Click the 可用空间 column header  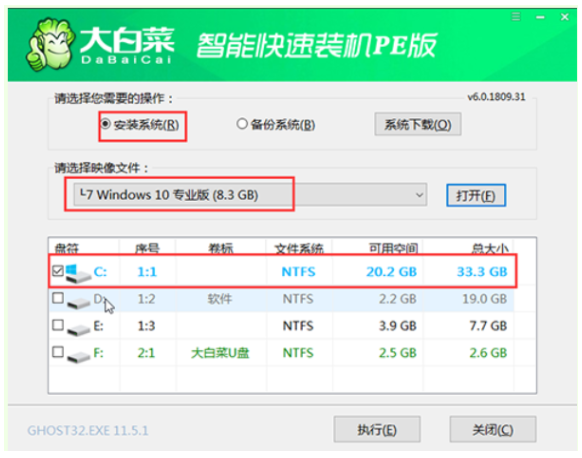393,248
